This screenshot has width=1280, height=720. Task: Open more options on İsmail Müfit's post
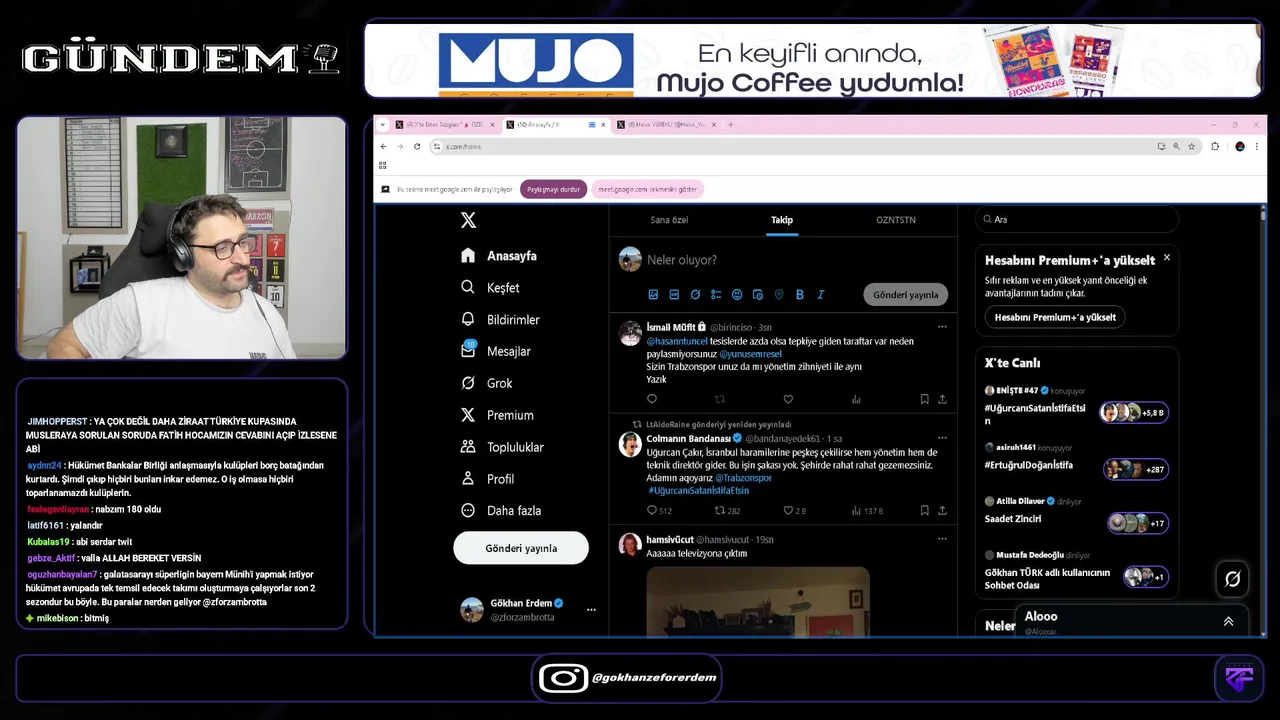942,327
